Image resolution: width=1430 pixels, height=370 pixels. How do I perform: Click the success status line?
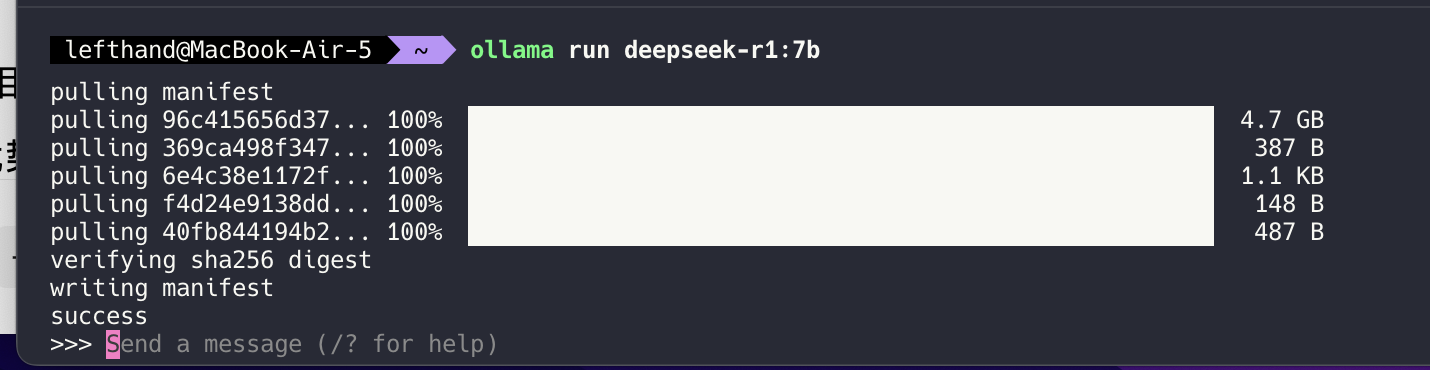99,317
